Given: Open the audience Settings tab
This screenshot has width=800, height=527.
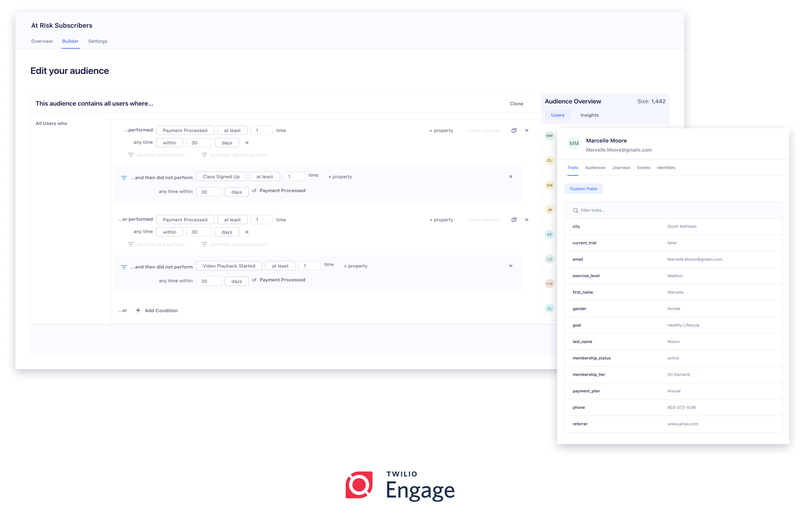Looking at the screenshot, I should pos(97,41).
